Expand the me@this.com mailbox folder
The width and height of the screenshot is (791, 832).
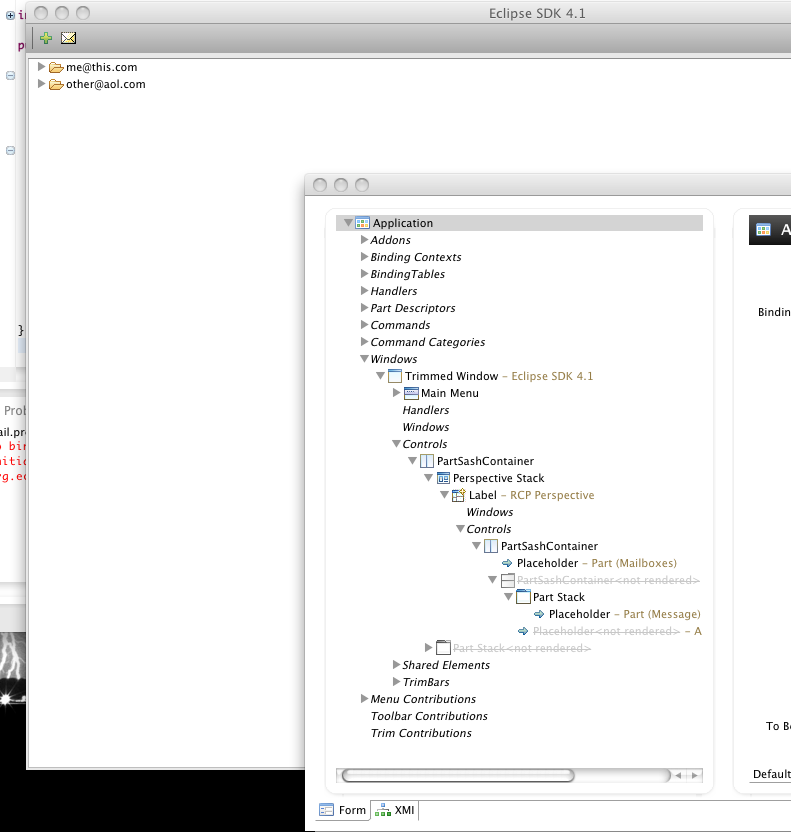(41, 67)
